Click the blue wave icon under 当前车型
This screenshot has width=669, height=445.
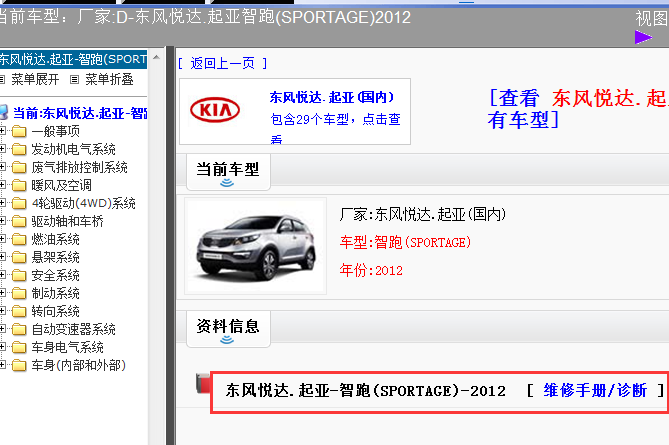[227, 183]
